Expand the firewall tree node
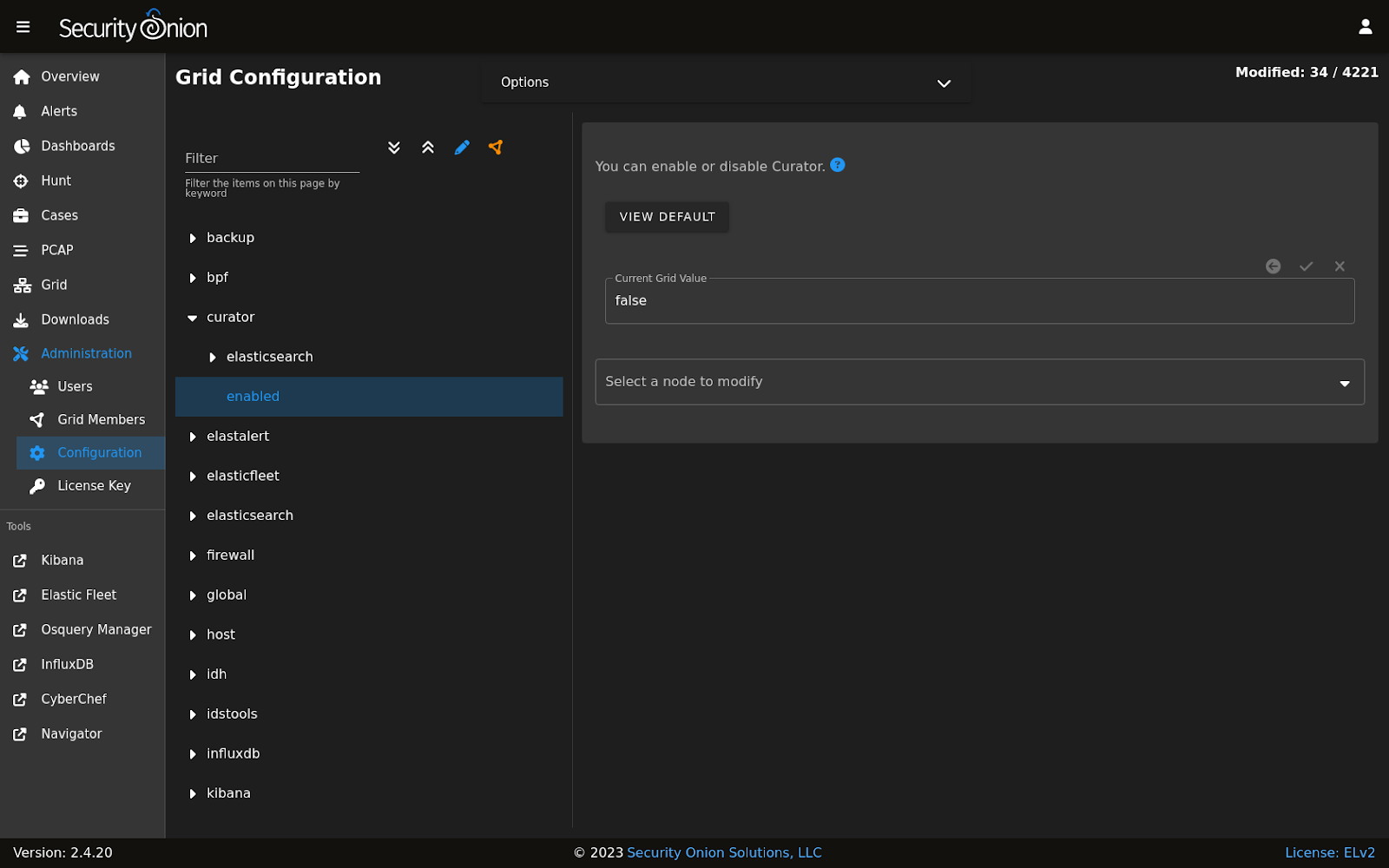The height and width of the screenshot is (868, 1389). [193, 556]
